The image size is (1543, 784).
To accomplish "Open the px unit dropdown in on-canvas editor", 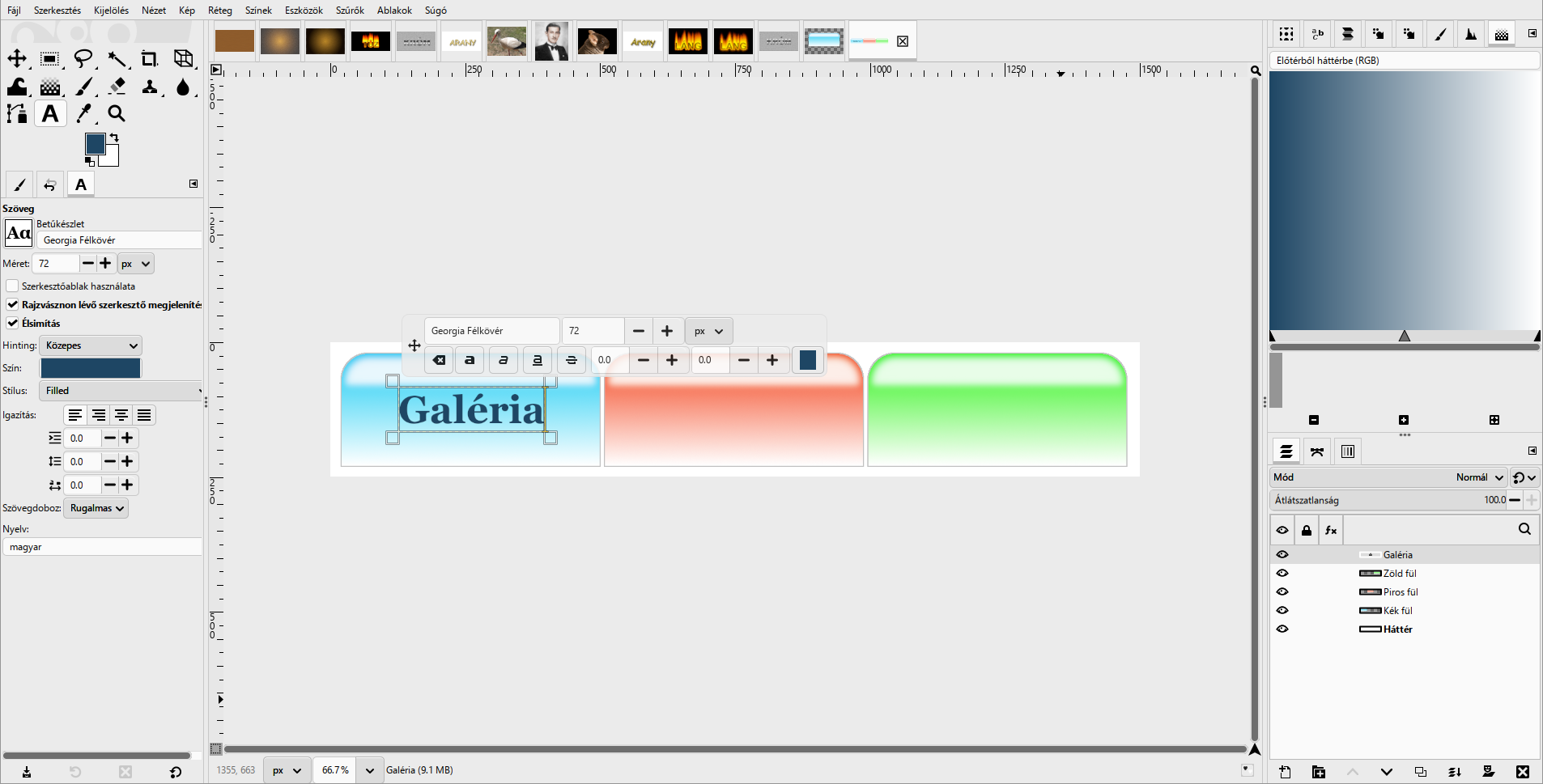I will tap(709, 331).
